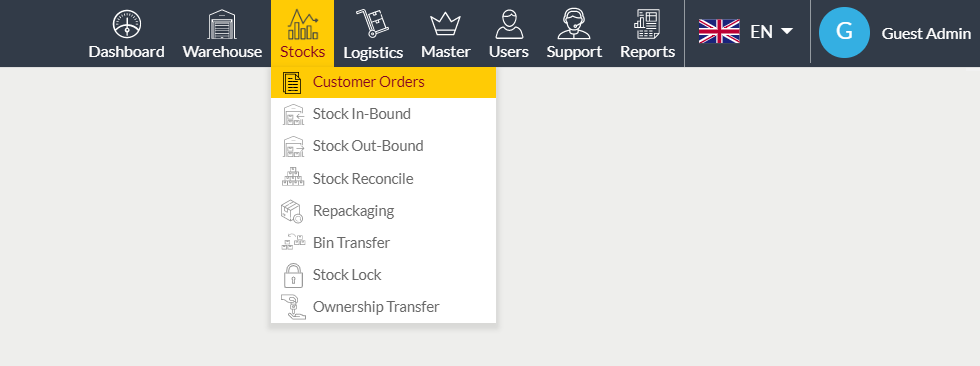Select Customer Orders menu entry

(383, 82)
